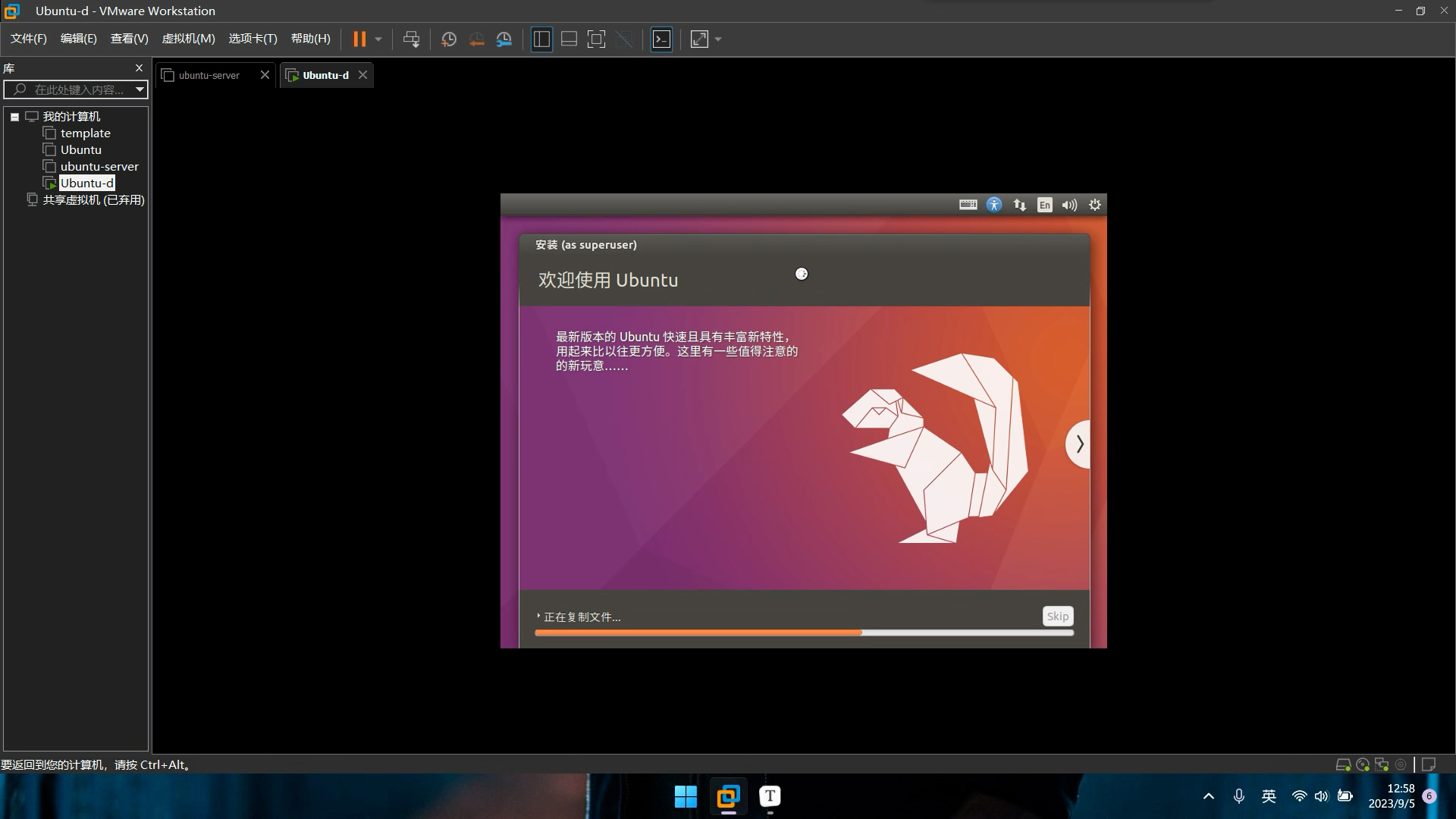
Task: Click the Skip button on Ubuntu installer
Action: [x=1057, y=616]
